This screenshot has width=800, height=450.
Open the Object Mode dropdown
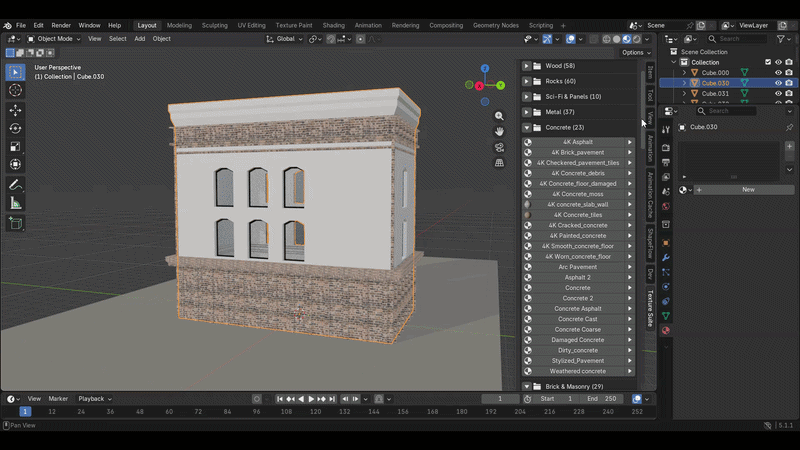coord(54,39)
